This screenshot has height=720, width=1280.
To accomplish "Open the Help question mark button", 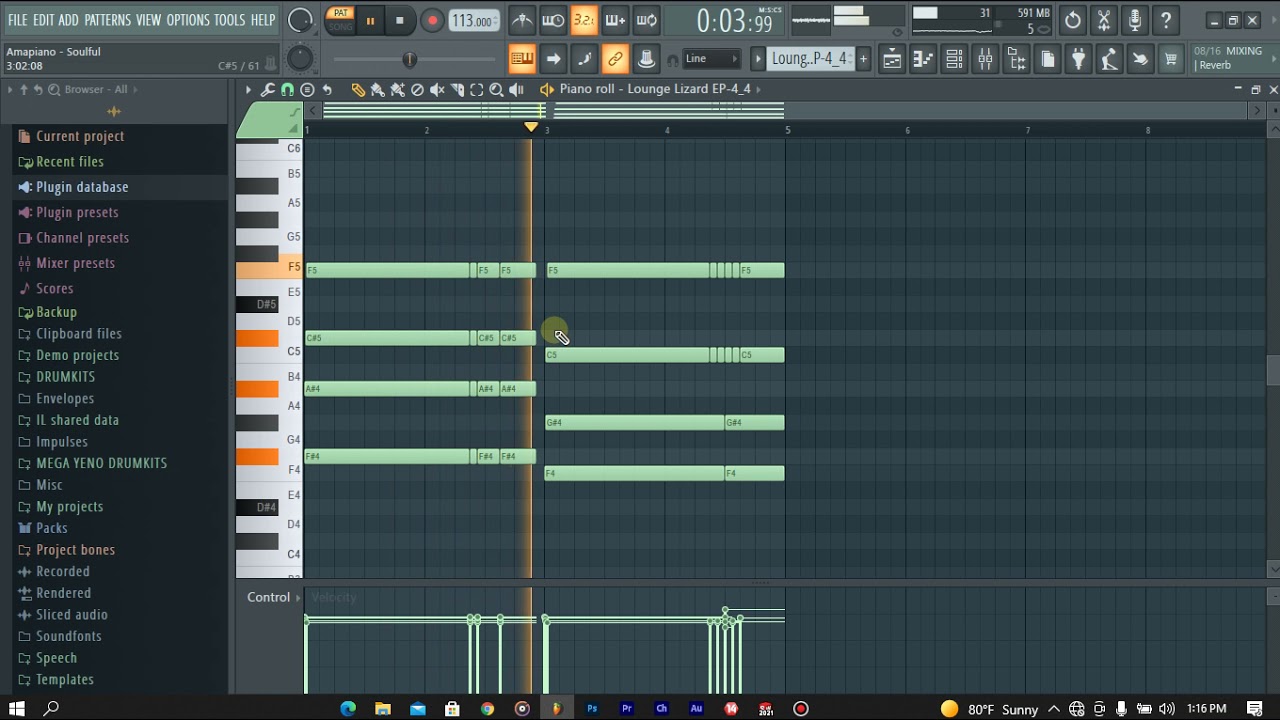I will pyautogui.click(x=1166, y=20).
